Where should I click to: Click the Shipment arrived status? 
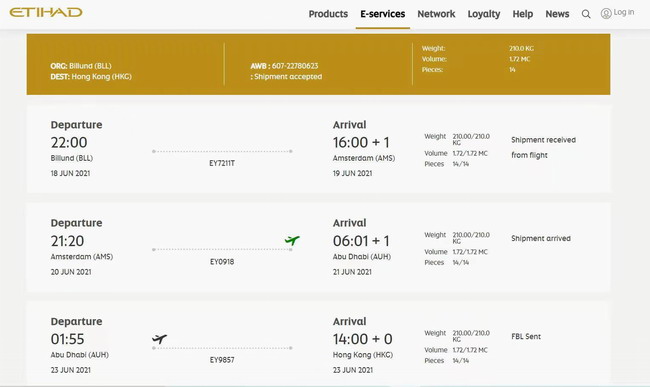[x=541, y=239]
